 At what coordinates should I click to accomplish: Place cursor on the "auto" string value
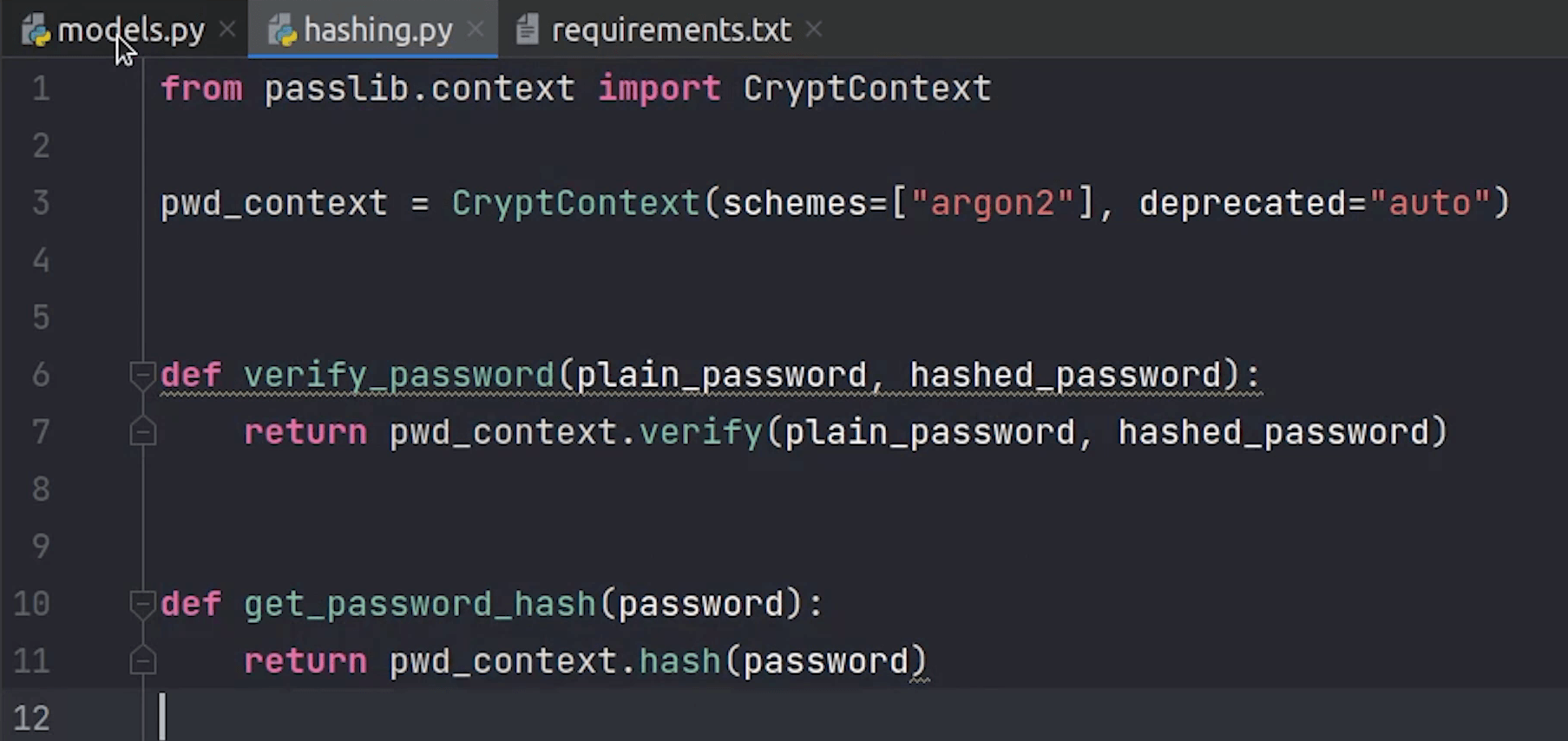[1429, 203]
